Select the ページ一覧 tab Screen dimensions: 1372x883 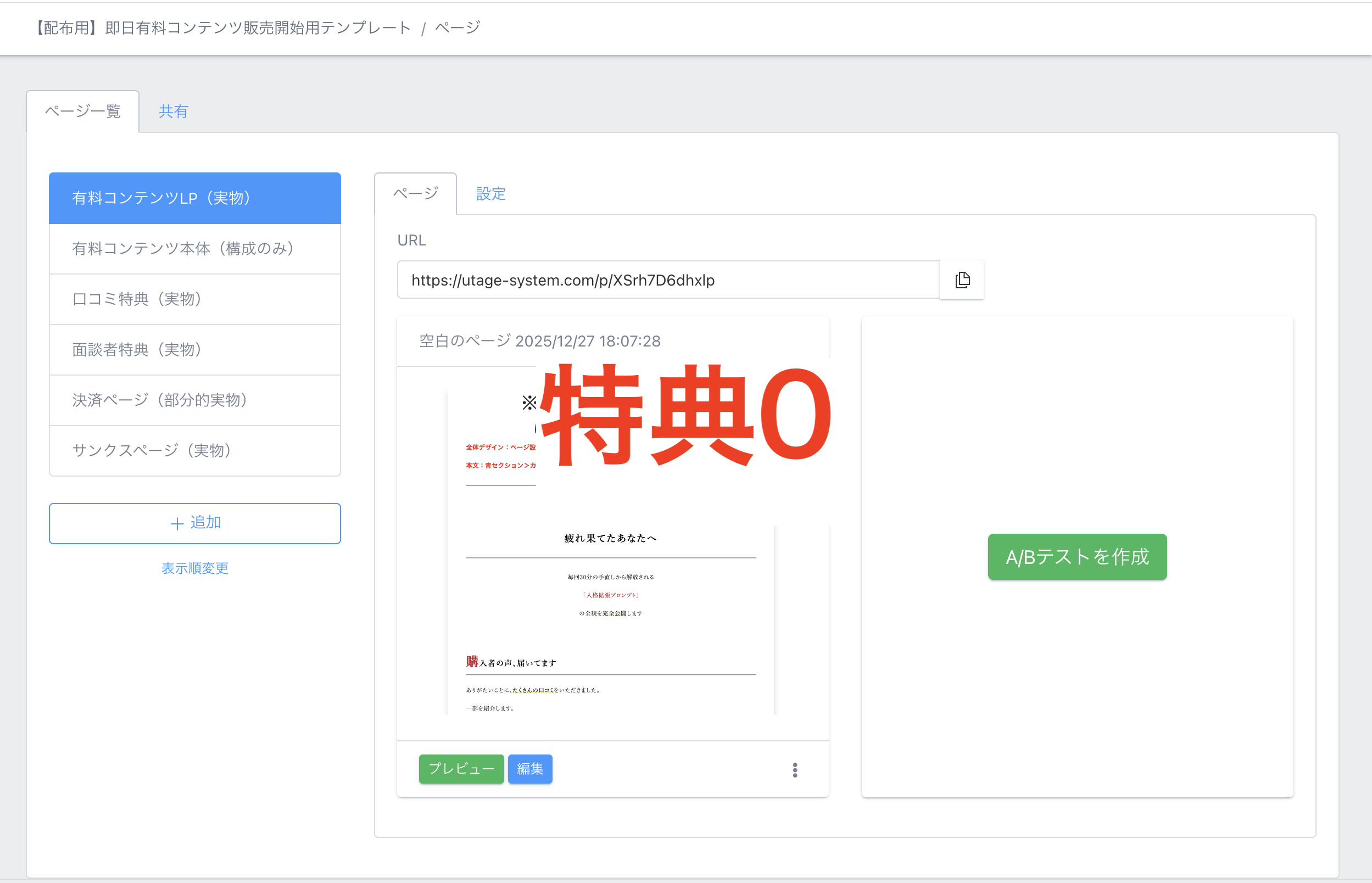pyautogui.click(x=83, y=111)
